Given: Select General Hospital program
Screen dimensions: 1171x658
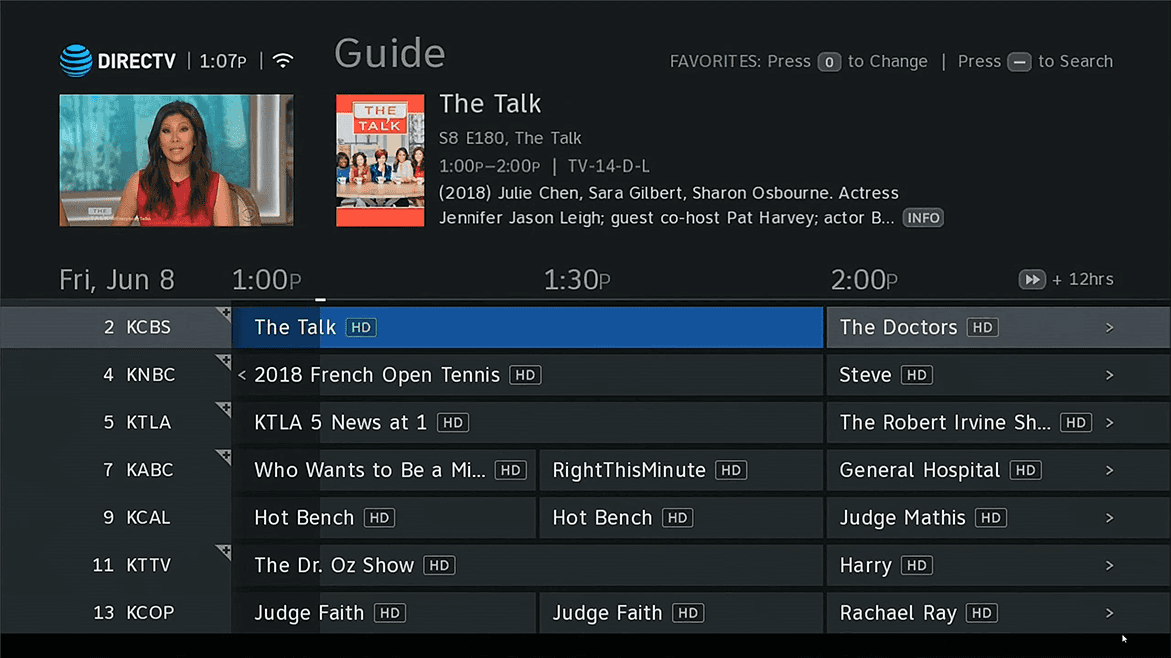Looking at the screenshot, I should 919,470.
